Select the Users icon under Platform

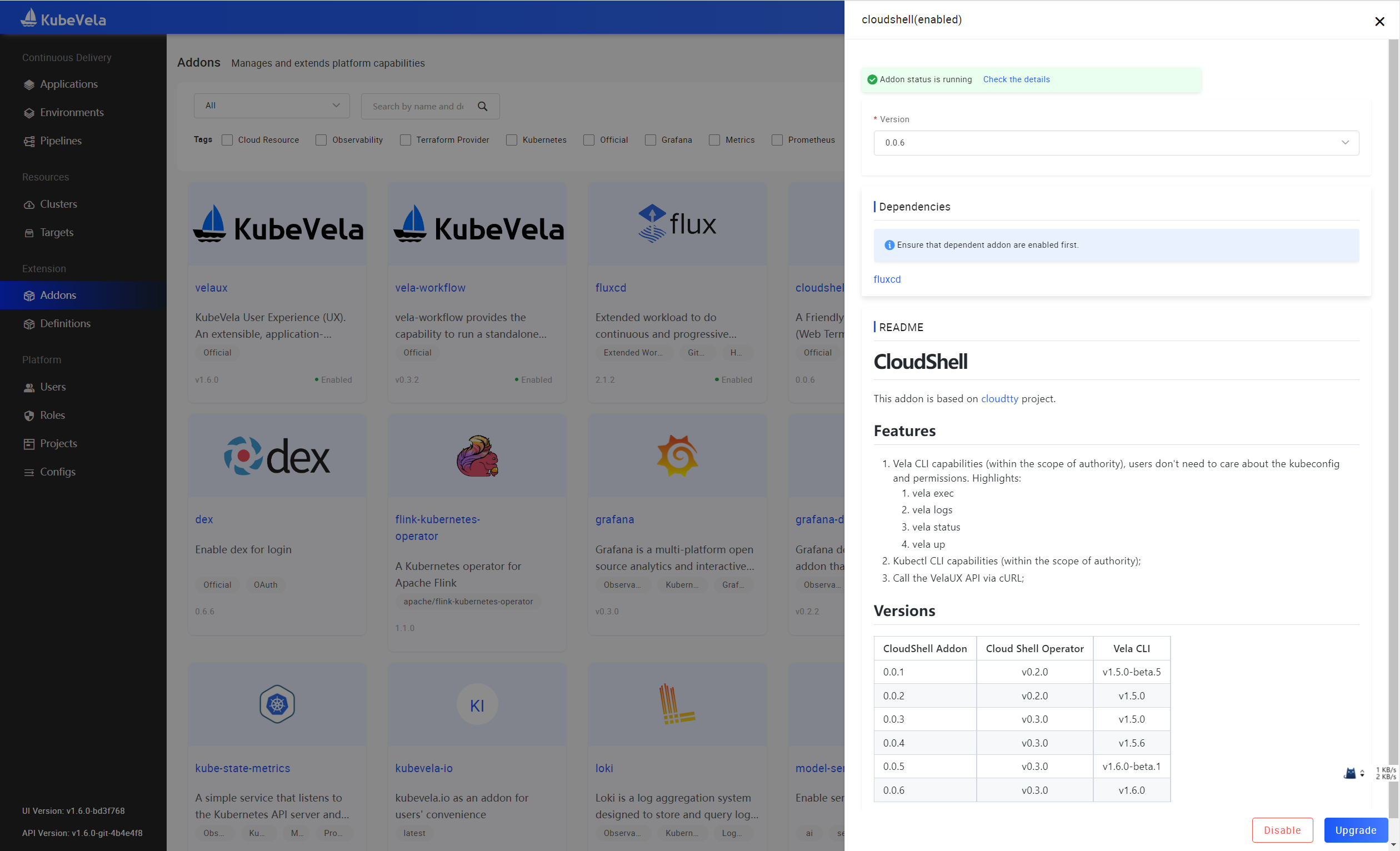(x=29, y=387)
